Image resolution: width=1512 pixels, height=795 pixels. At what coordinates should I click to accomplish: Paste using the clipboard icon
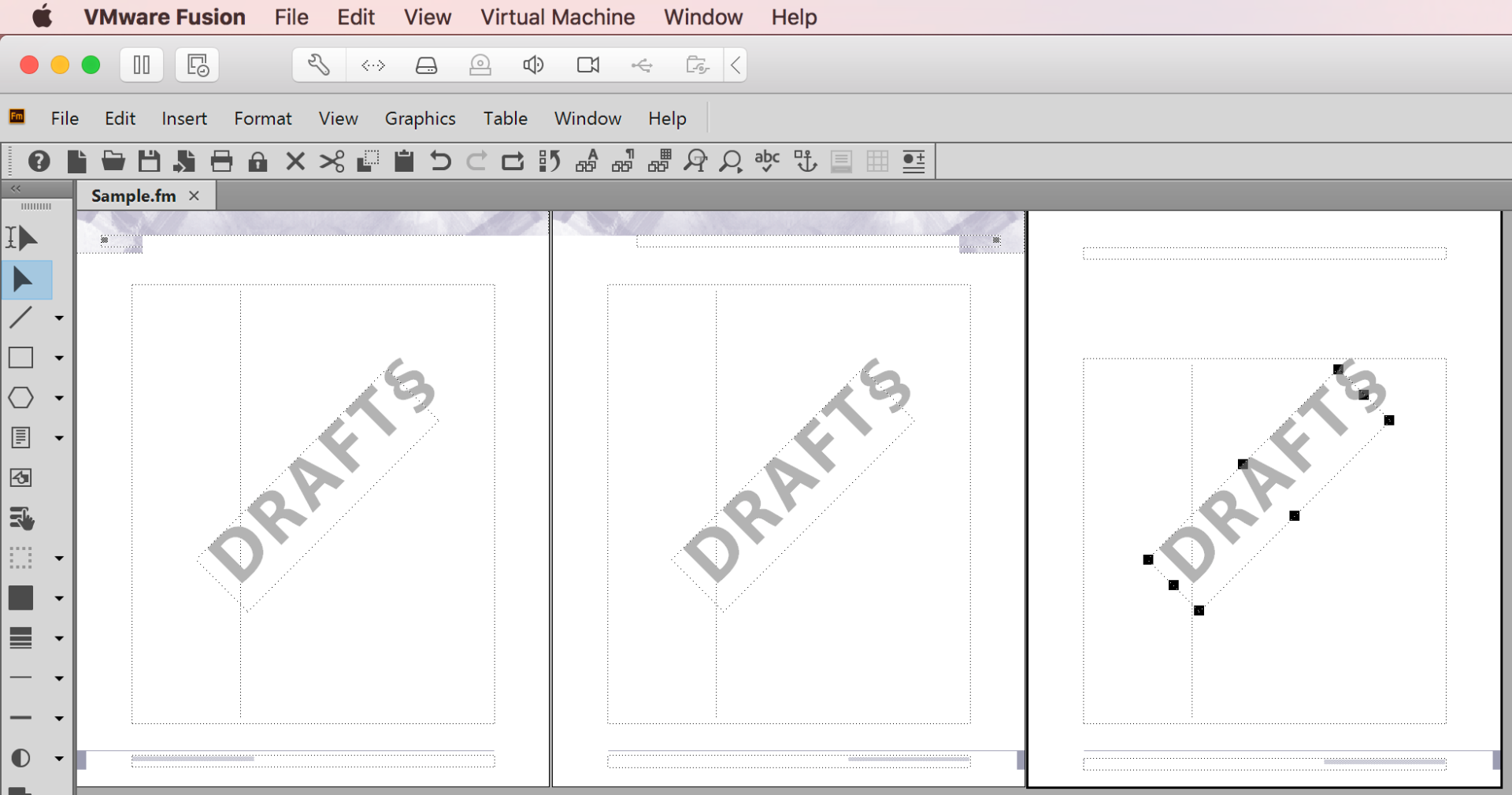[x=404, y=162]
